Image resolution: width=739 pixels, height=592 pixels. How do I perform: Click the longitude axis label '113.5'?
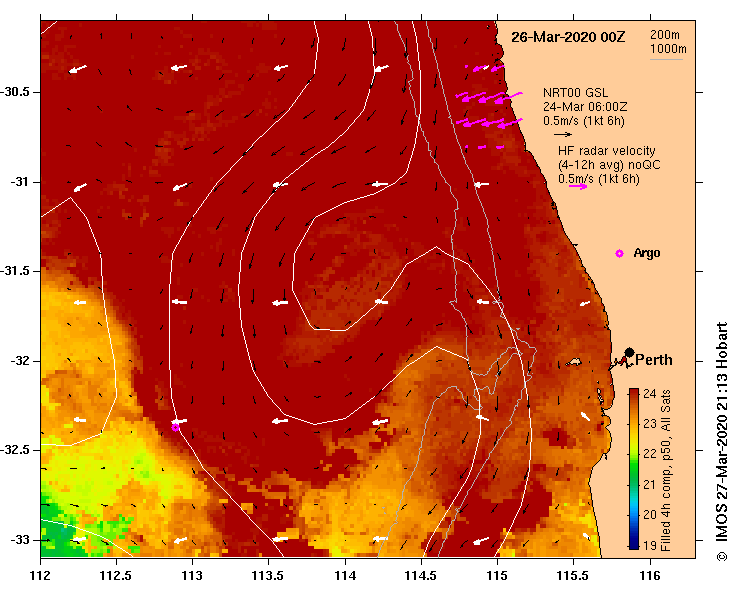point(268,576)
